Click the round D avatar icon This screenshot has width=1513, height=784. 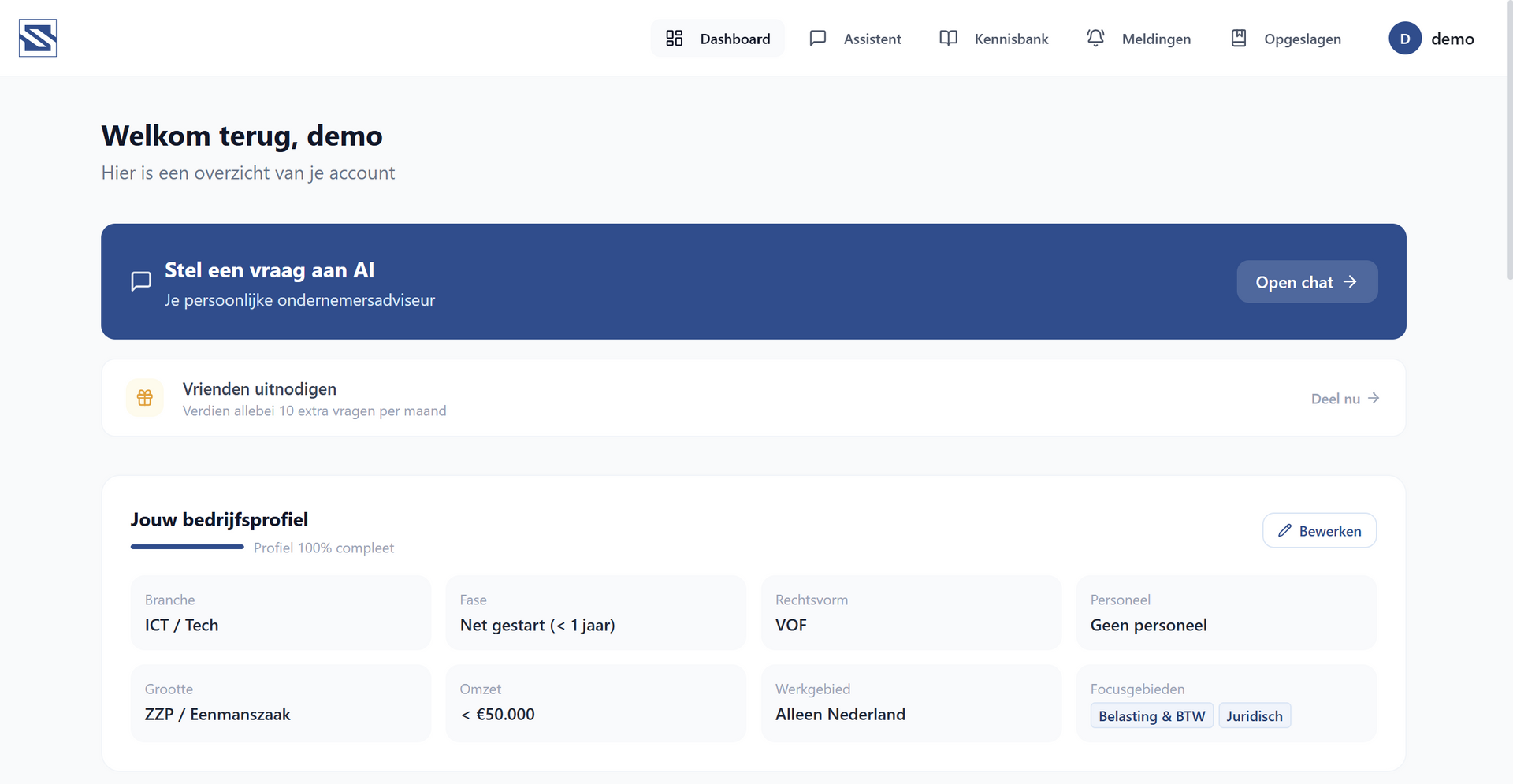[x=1405, y=38]
